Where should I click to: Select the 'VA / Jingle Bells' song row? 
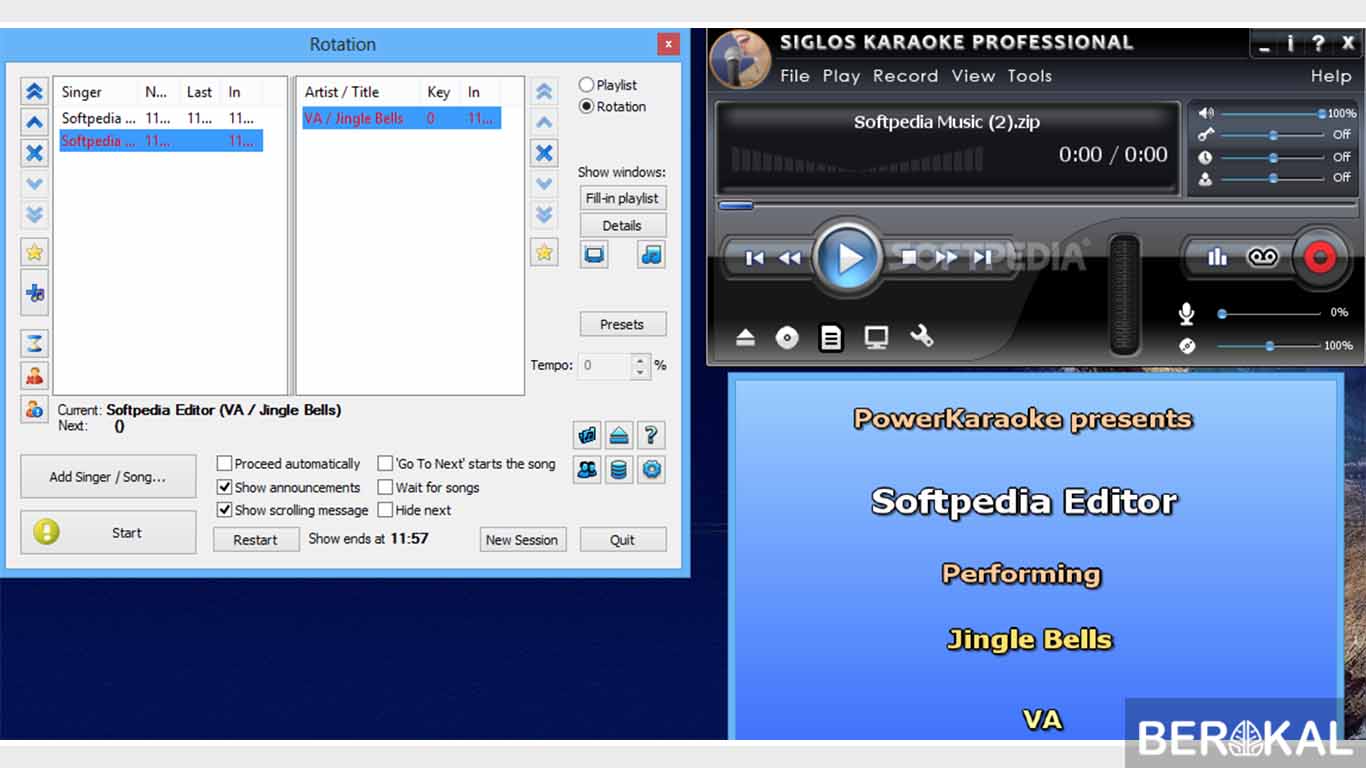click(x=401, y=118)
